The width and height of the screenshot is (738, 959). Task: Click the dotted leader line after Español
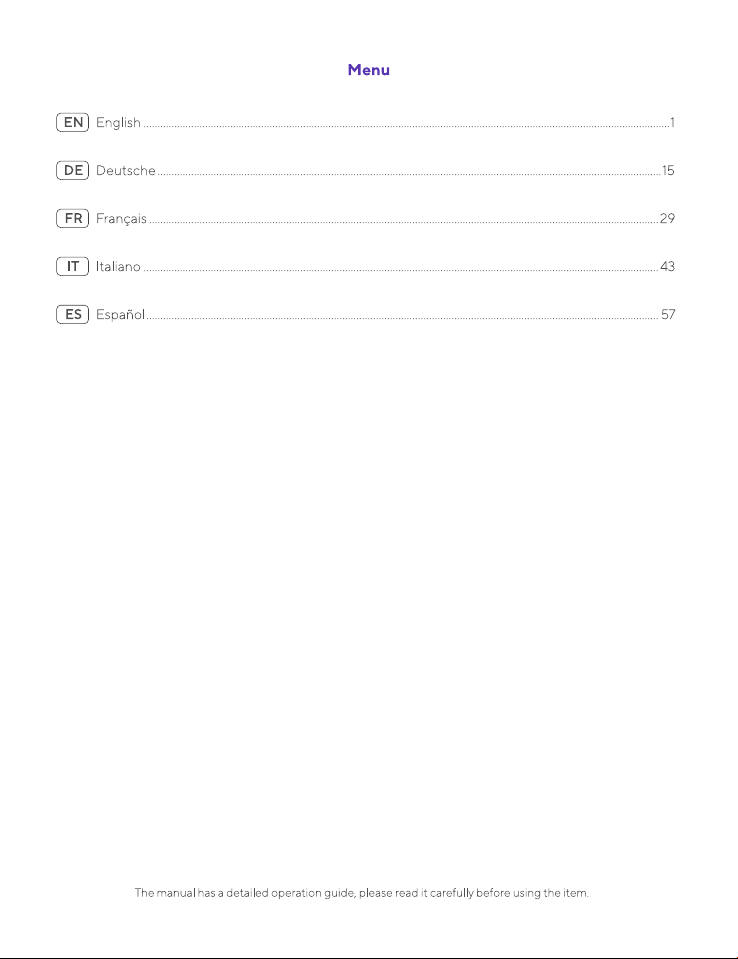(403, 319)
